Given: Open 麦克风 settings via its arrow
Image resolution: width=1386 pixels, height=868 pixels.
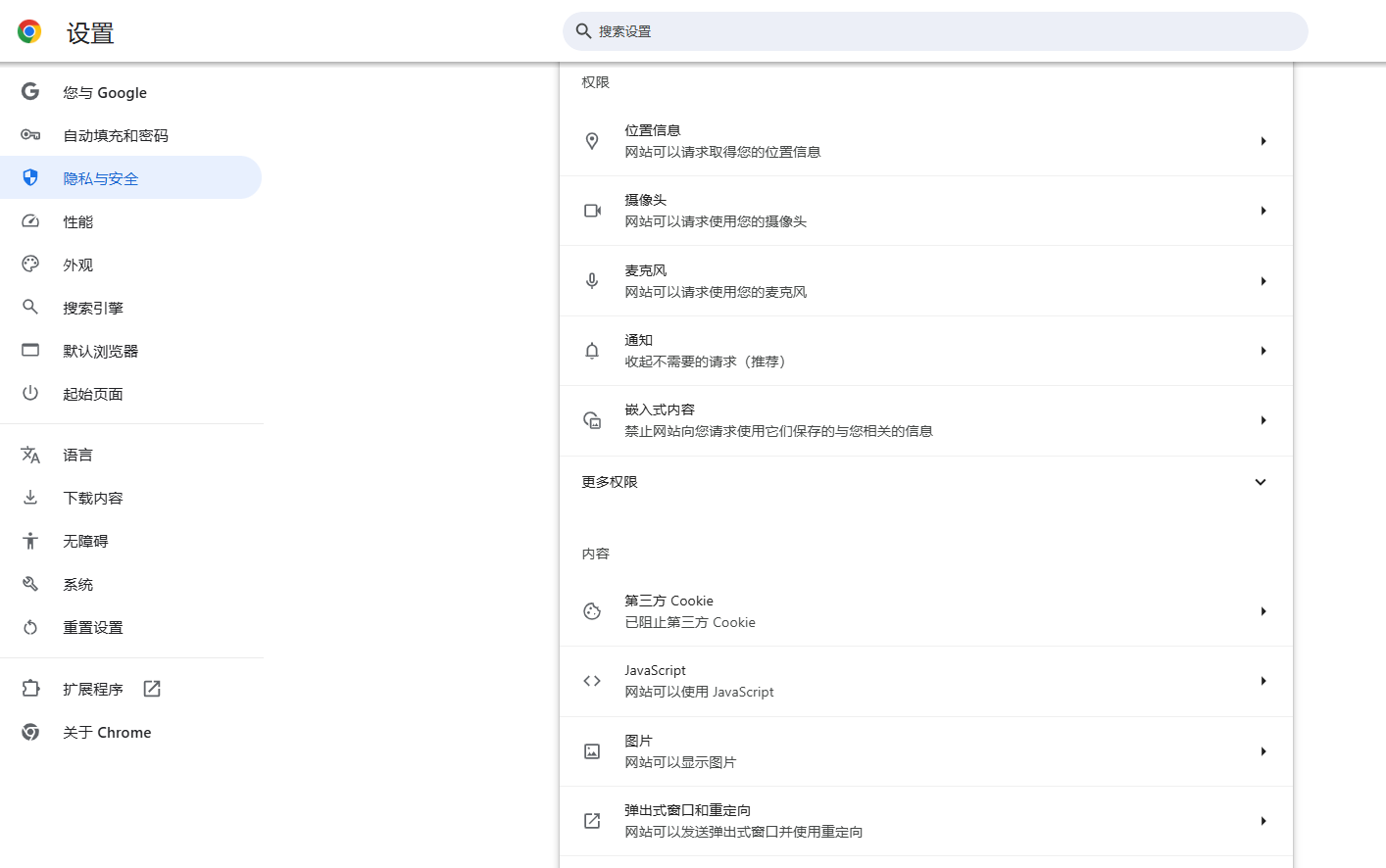Looking at the screenshot, I should coord(1263,281).
